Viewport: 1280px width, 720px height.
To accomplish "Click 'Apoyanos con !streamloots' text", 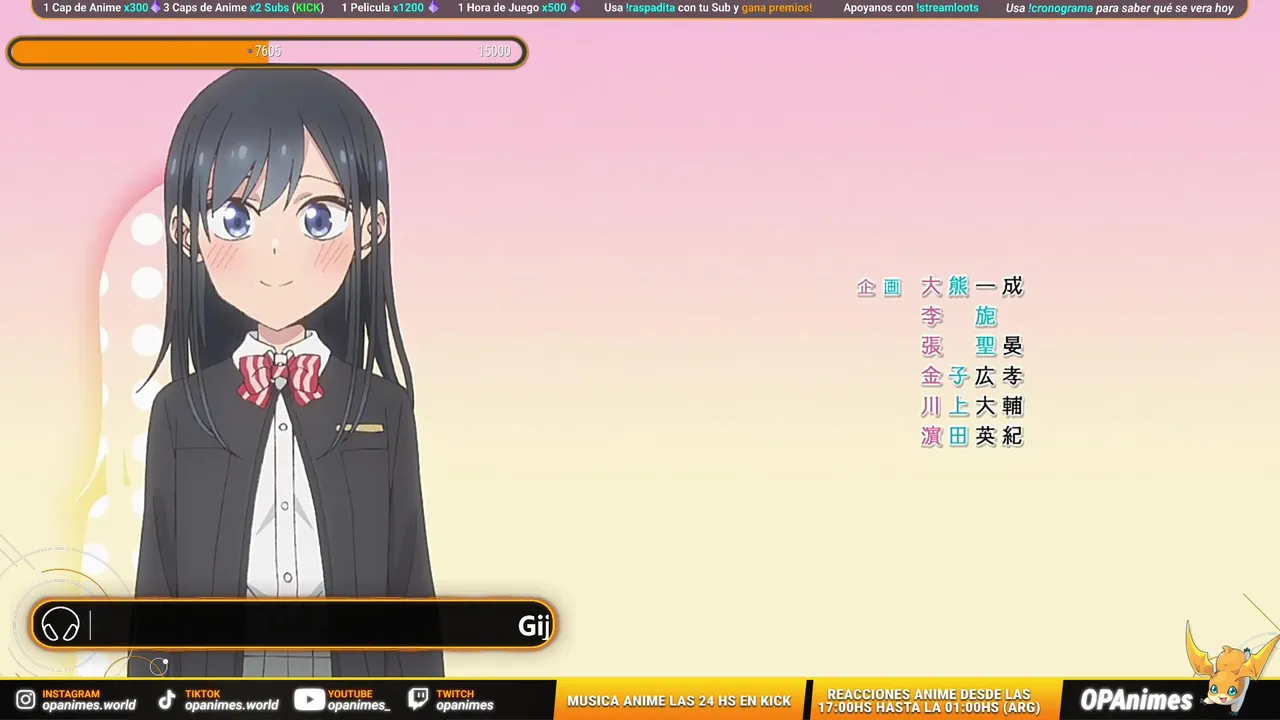I will 911,8.
